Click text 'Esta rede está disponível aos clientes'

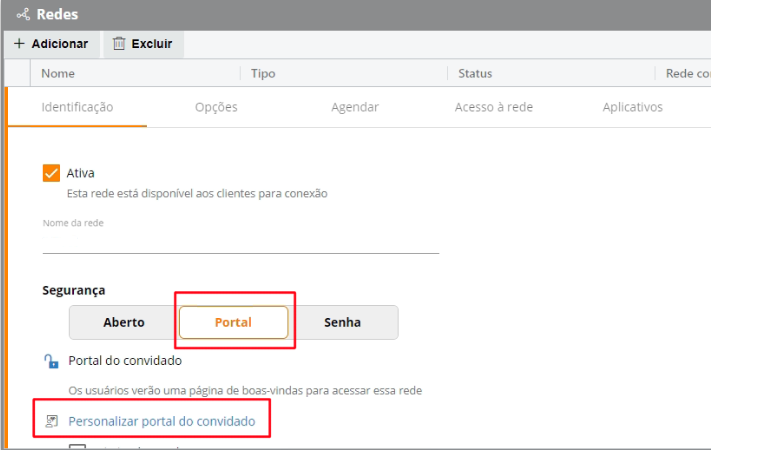tap(161, 193)
